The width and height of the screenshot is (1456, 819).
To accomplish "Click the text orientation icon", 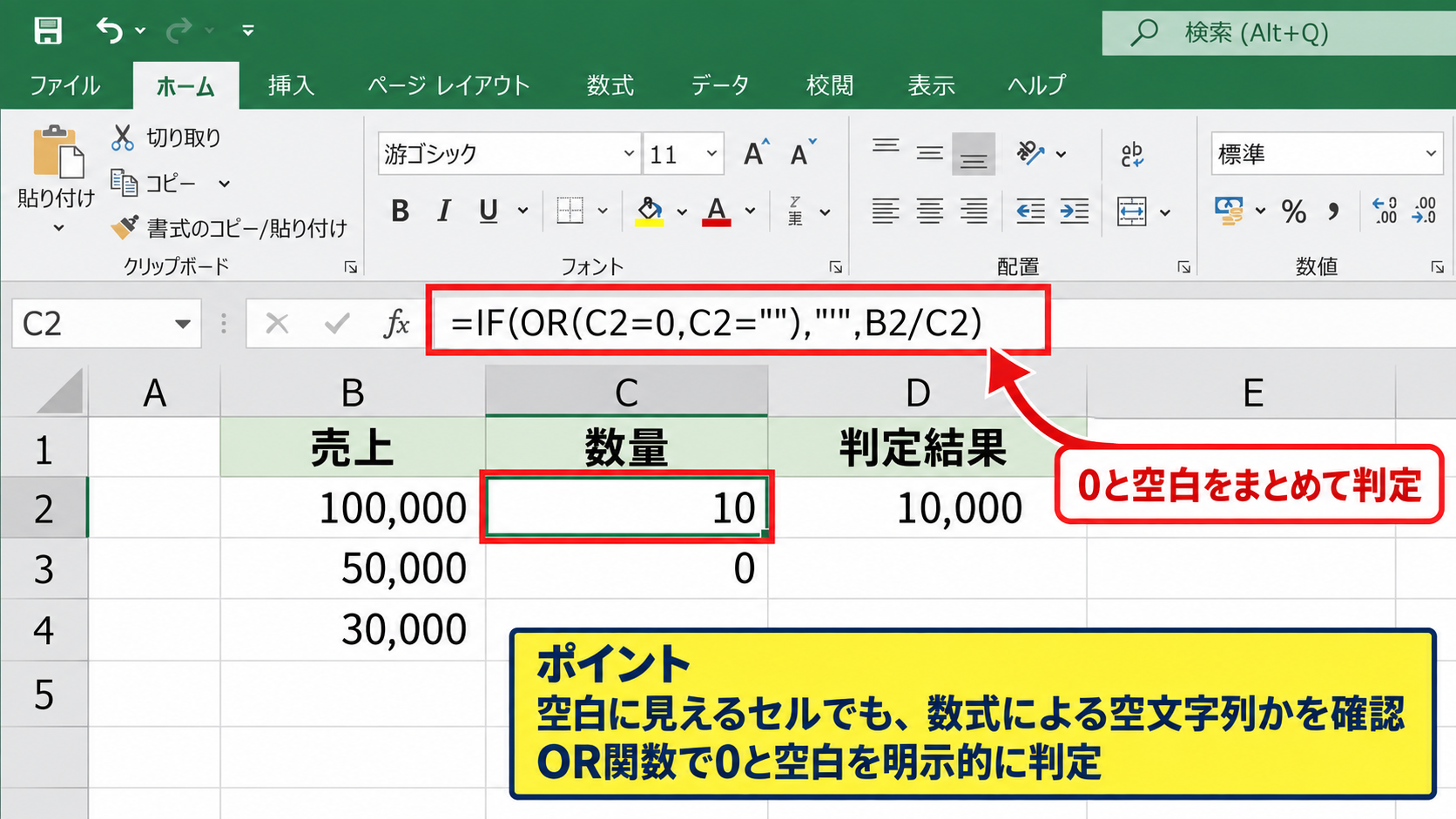I will tap(1030, 153).
